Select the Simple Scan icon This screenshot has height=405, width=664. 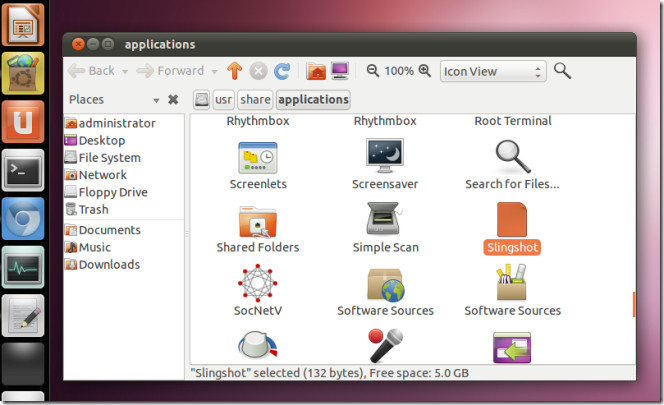(x=383, y=219)
